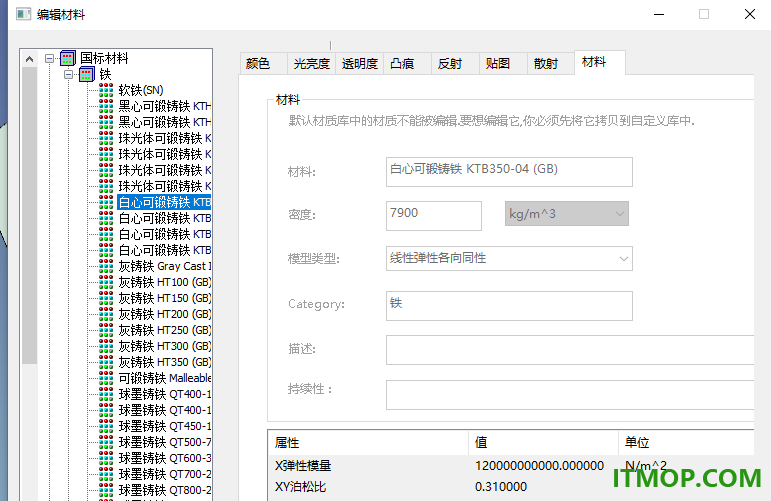
Task: Click the material icon beside 软铁(SN)
Action: coord(106,90)
